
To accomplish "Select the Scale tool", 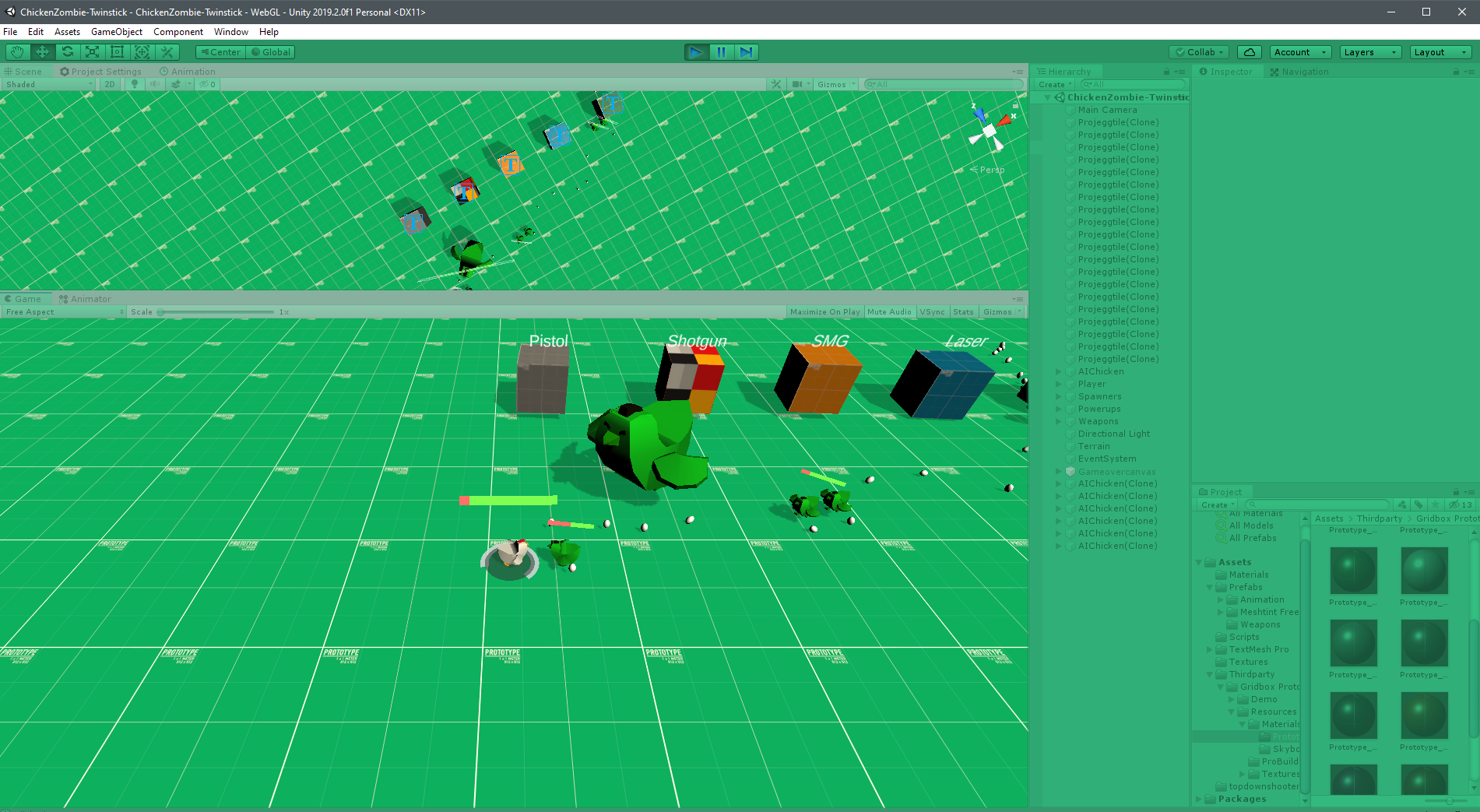I will tap(92, 52).
